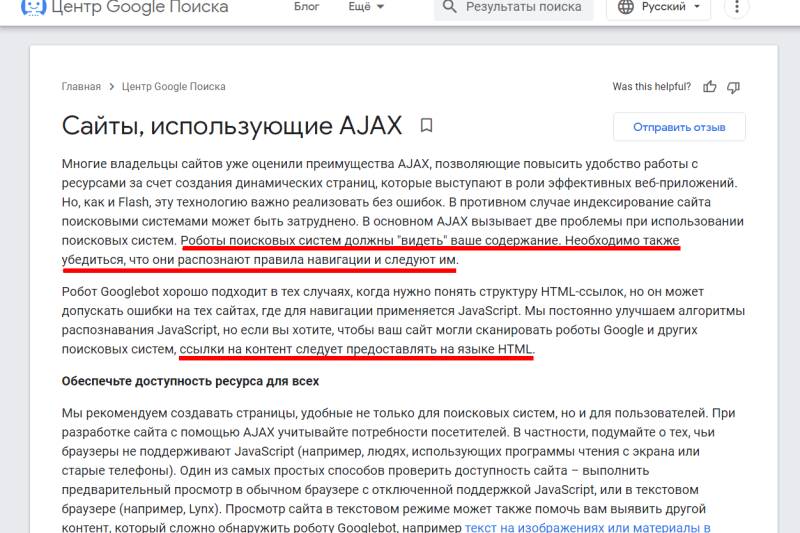Mark page helpful with thumbs up
The image size is (800, 533).
click(710, 87)
